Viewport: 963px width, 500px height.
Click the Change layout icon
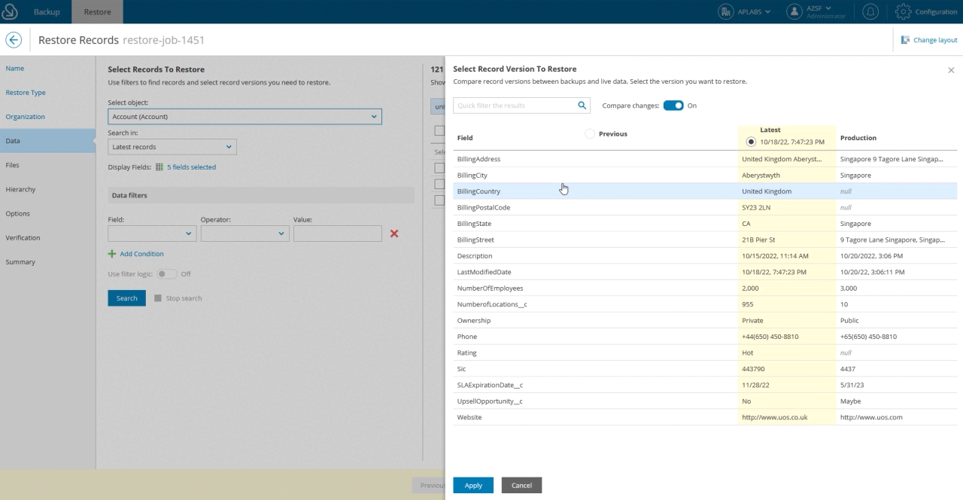(x=905, y=40)
